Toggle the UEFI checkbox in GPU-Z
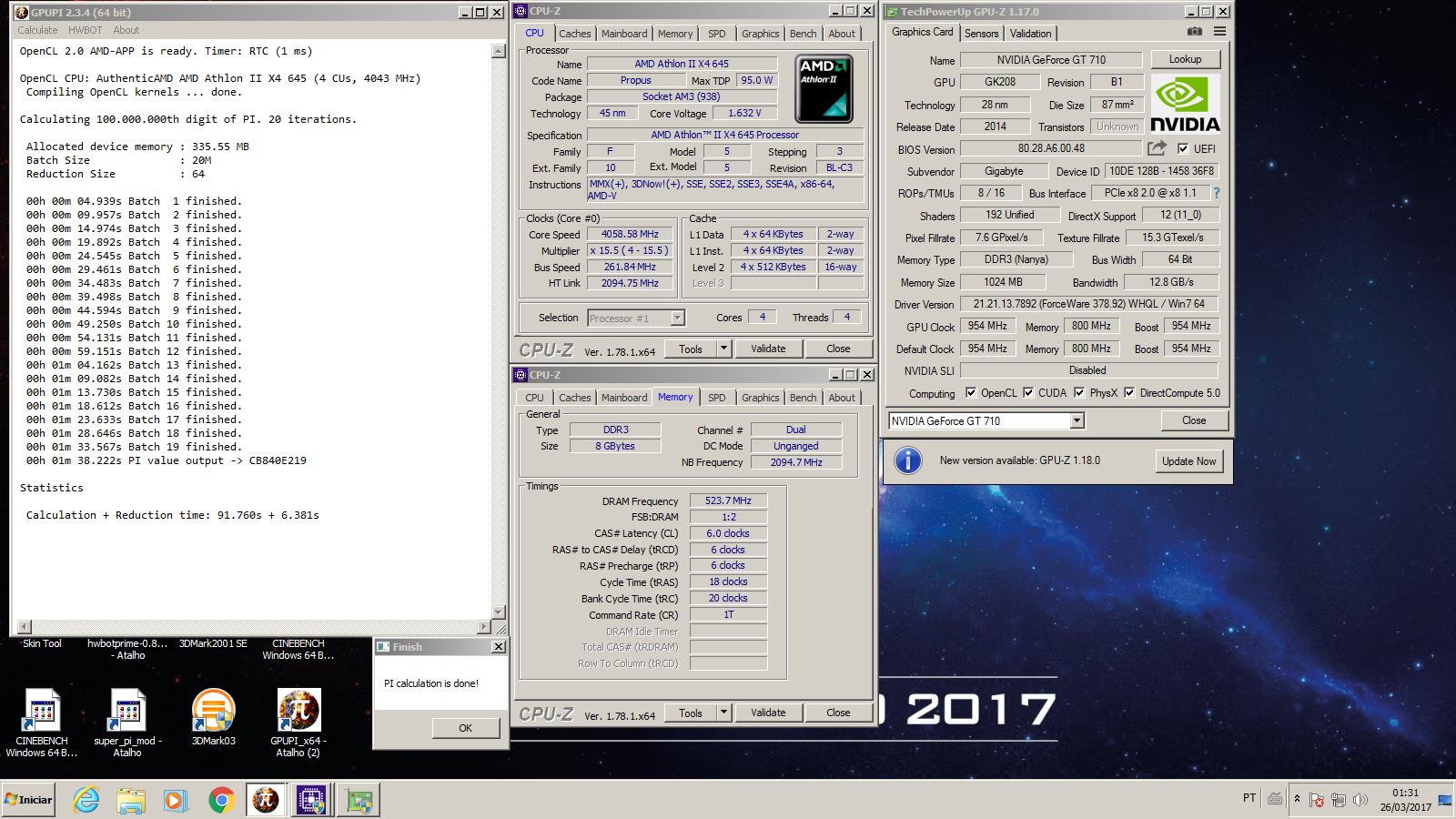This screenshot has width=1456, height=819. click(x=1183, y=148)
